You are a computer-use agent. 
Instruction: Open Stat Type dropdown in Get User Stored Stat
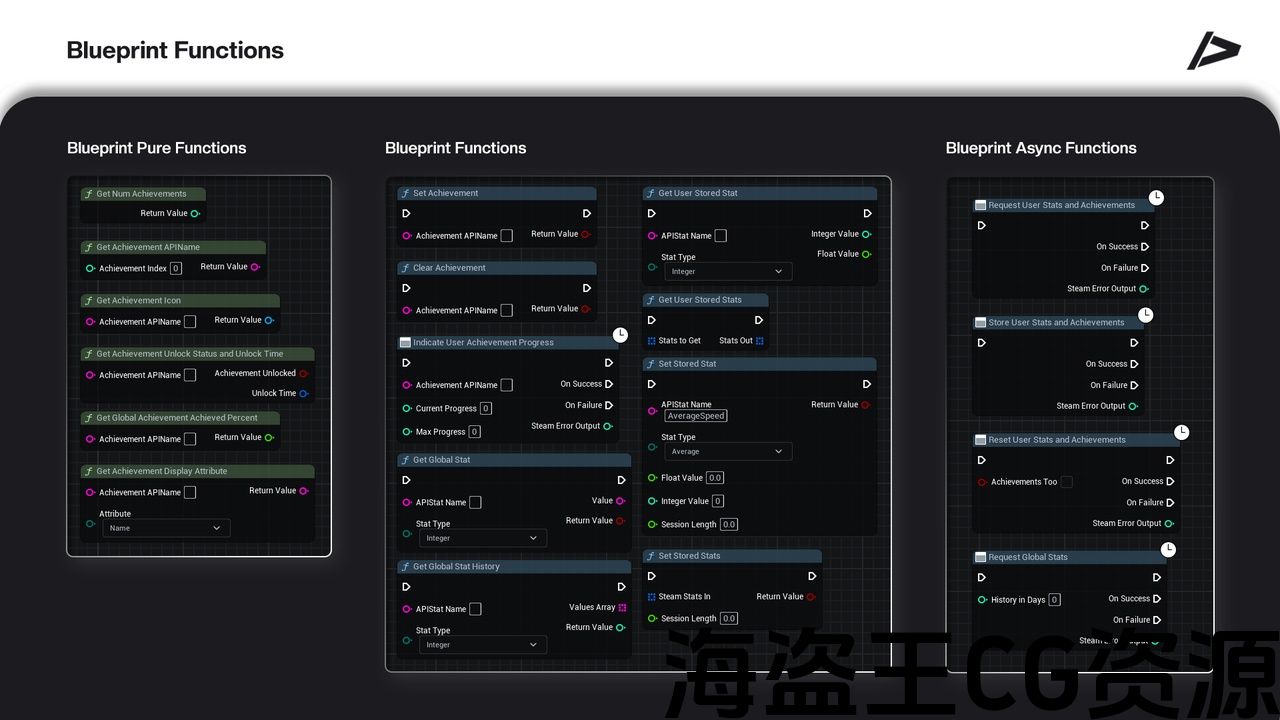(727, 271)
